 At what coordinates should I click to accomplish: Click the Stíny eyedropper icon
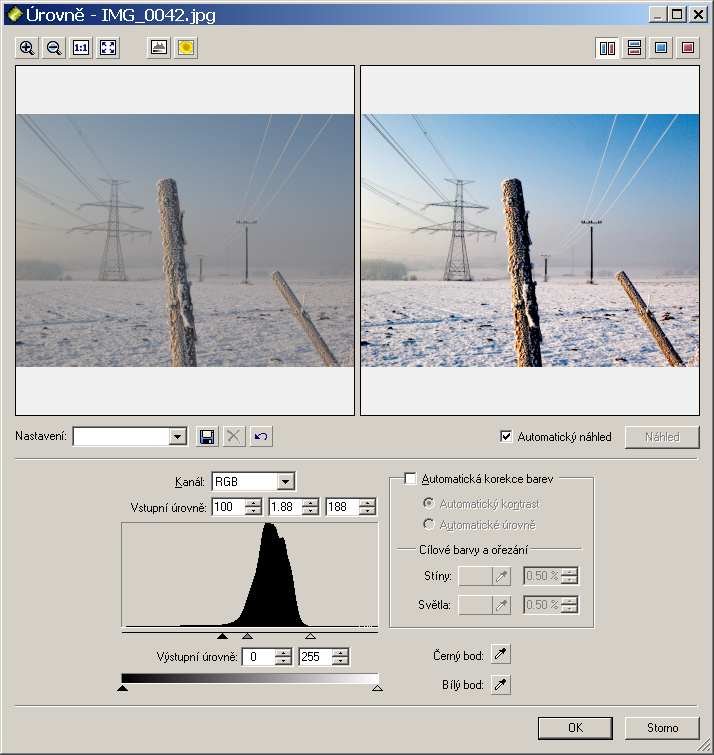(x=502, y=576)
